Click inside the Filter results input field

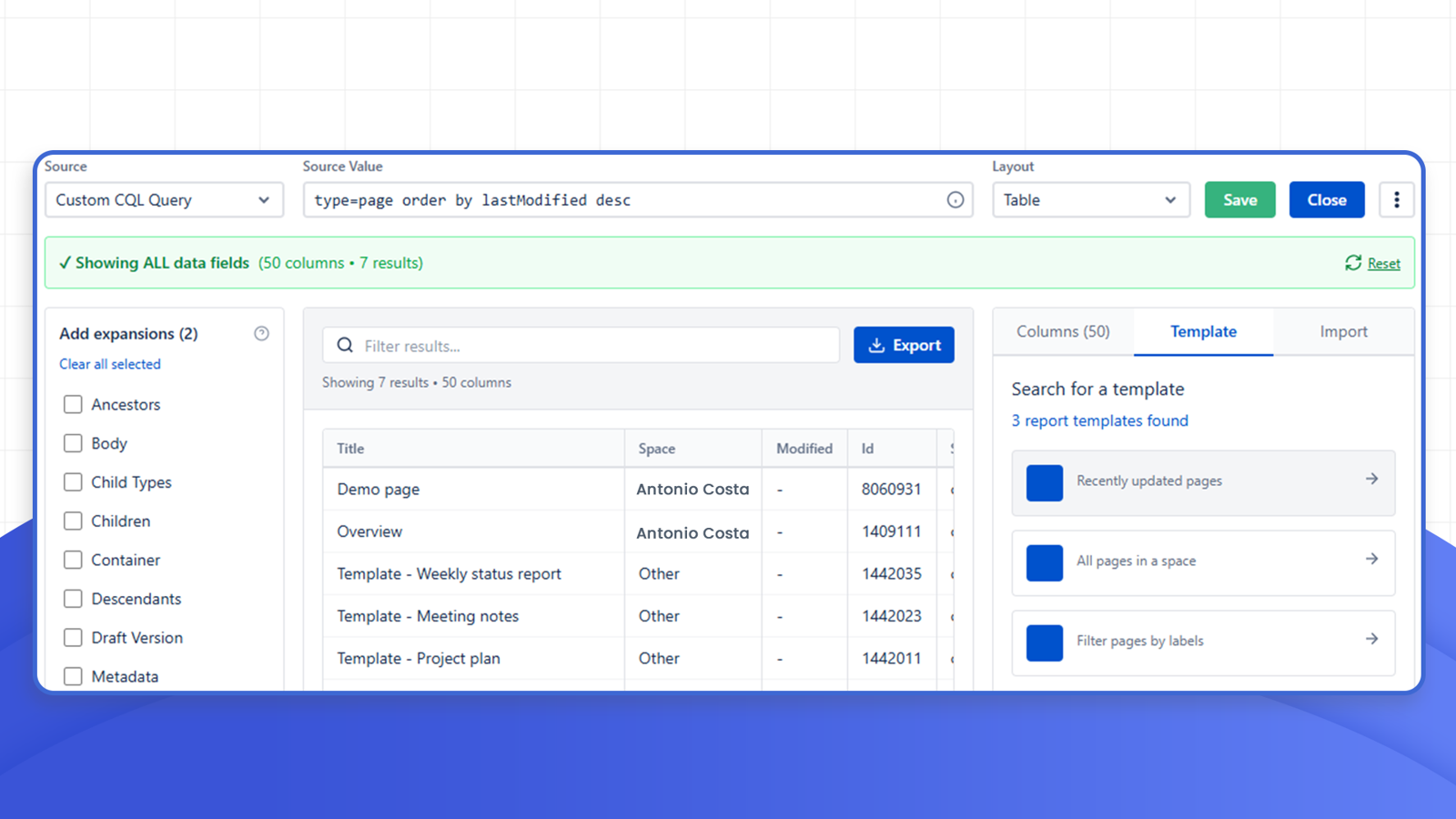[x=582, y=345]
